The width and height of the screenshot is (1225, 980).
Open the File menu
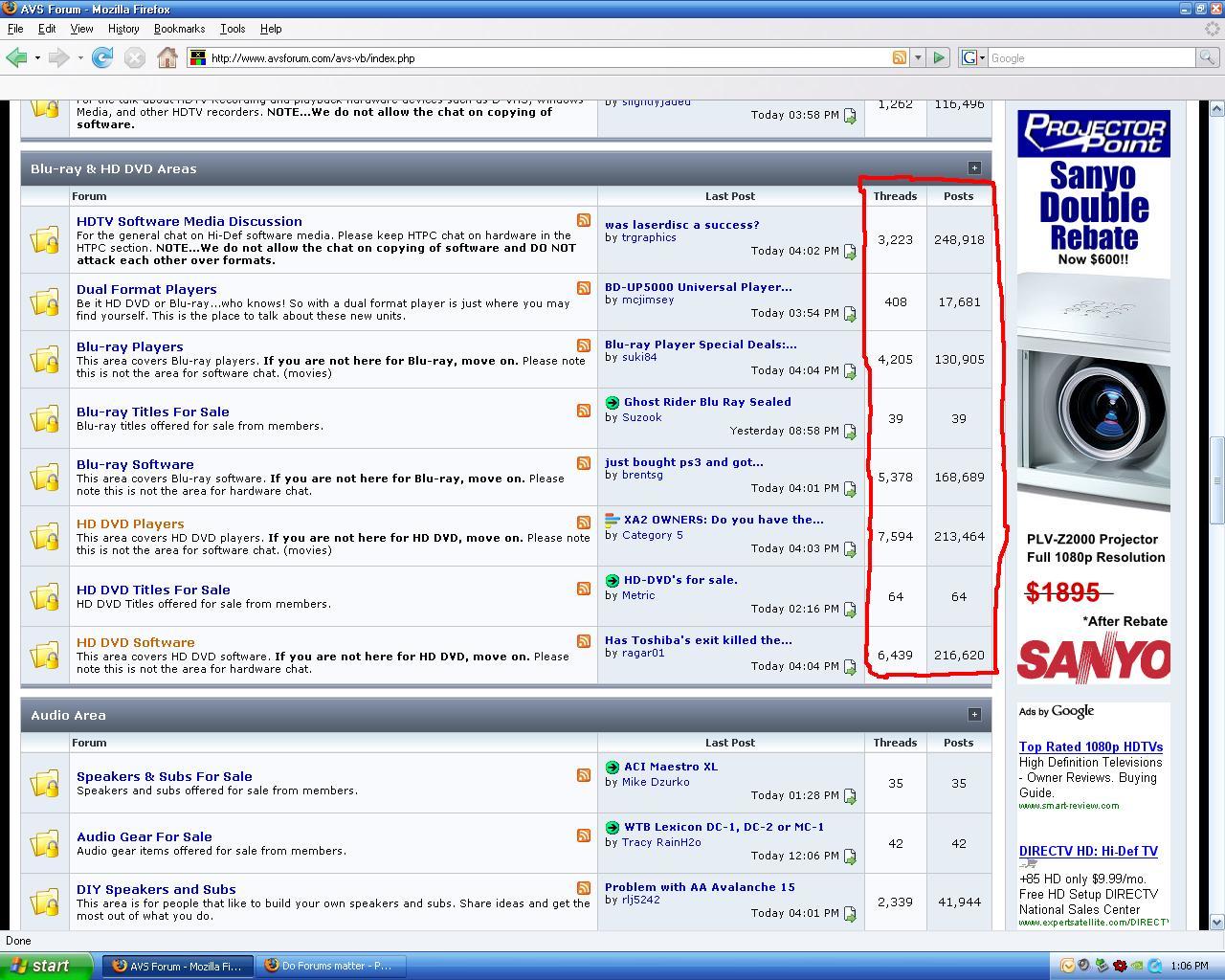pyautogui.click(x=15, y=29)
